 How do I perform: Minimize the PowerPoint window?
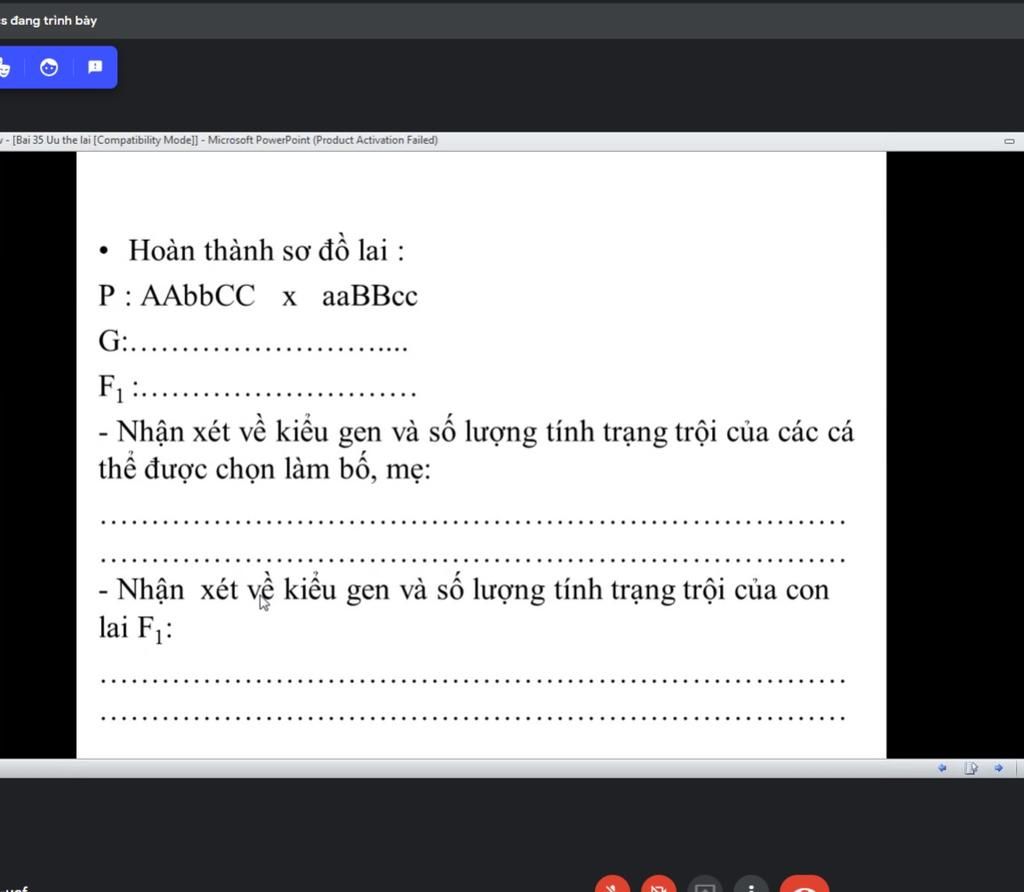1009,140
